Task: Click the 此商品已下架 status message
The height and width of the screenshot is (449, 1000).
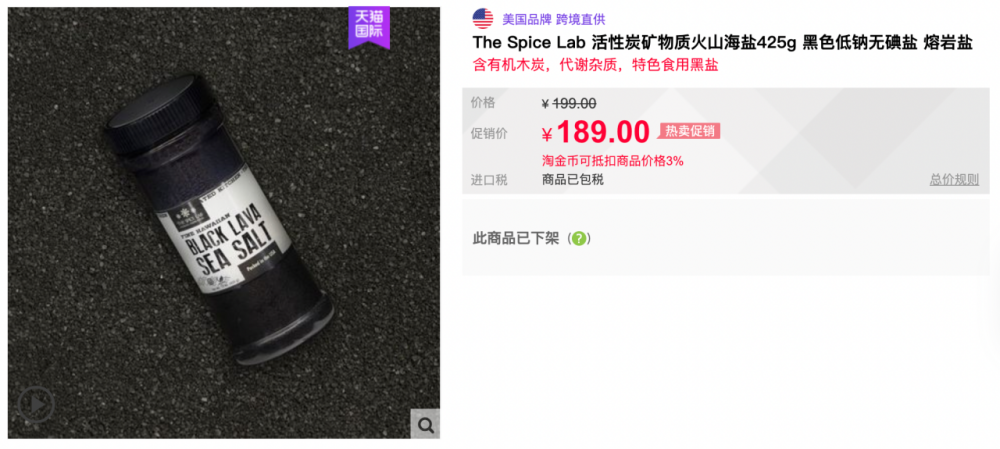Action: (516, 239)
